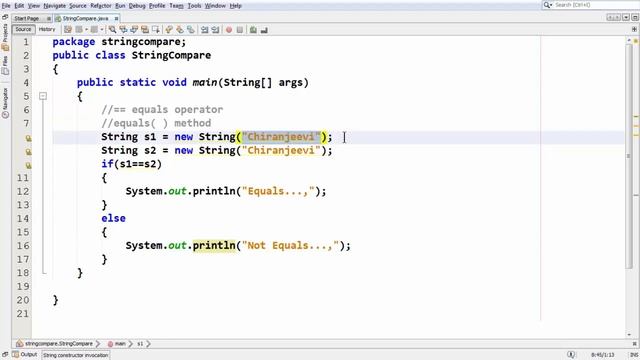Switch editor to Source view

tap(23, 29)
